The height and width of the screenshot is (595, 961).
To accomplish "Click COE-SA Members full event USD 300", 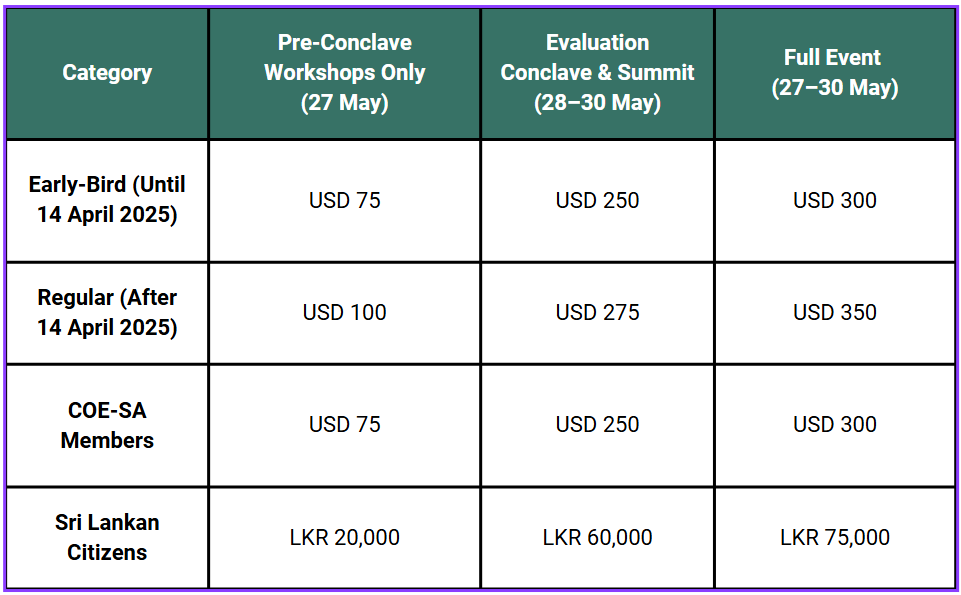I will point(835,425).
